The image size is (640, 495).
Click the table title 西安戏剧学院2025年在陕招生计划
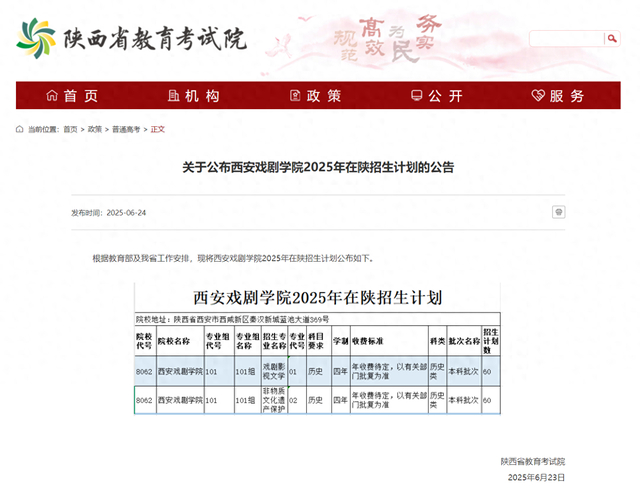(x=318, y=297)
